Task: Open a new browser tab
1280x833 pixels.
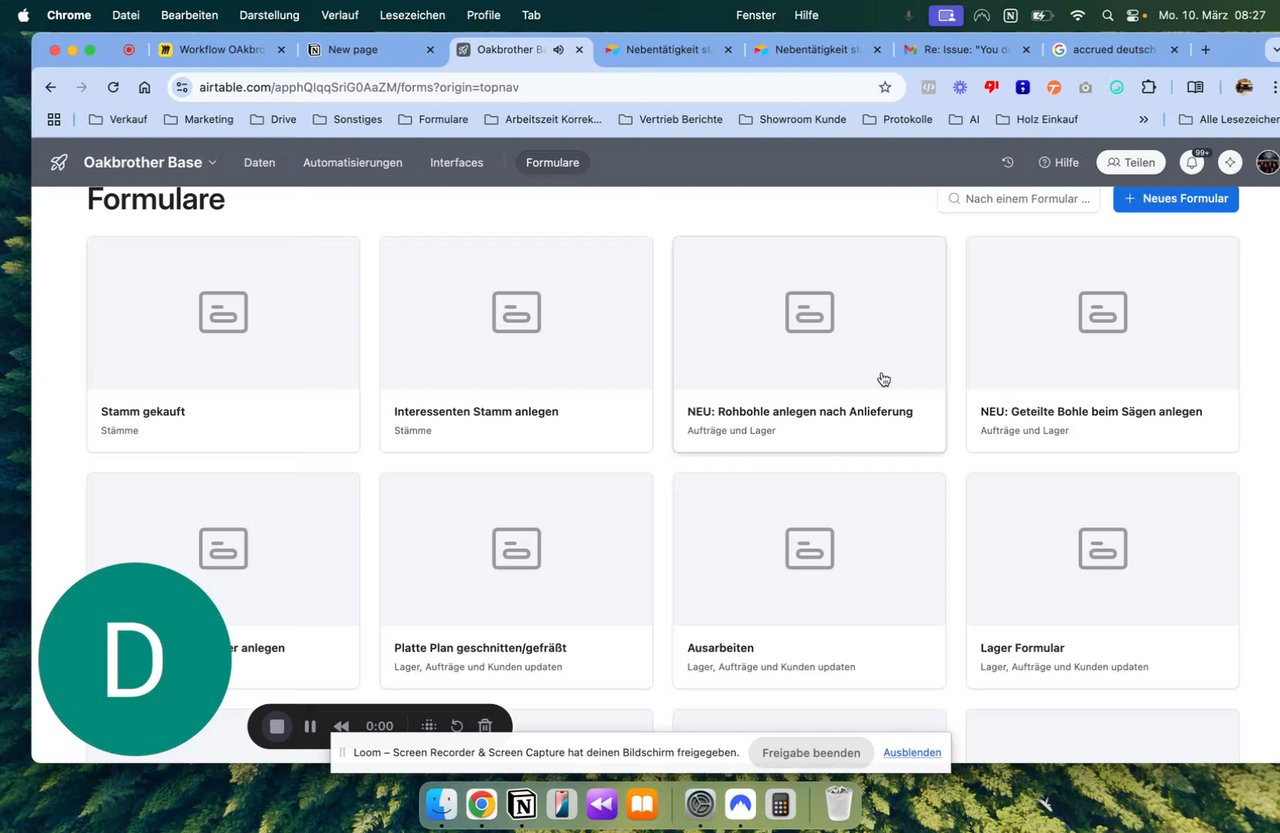Action: [x=1205, y=49]
